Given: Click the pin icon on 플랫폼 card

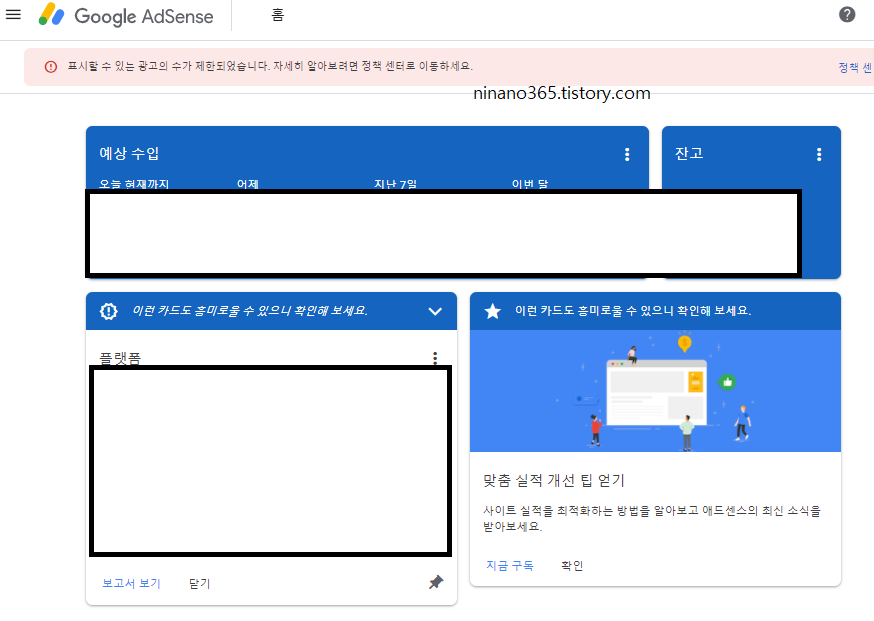Looking at the screenshot, I should (x=436, y=583).
